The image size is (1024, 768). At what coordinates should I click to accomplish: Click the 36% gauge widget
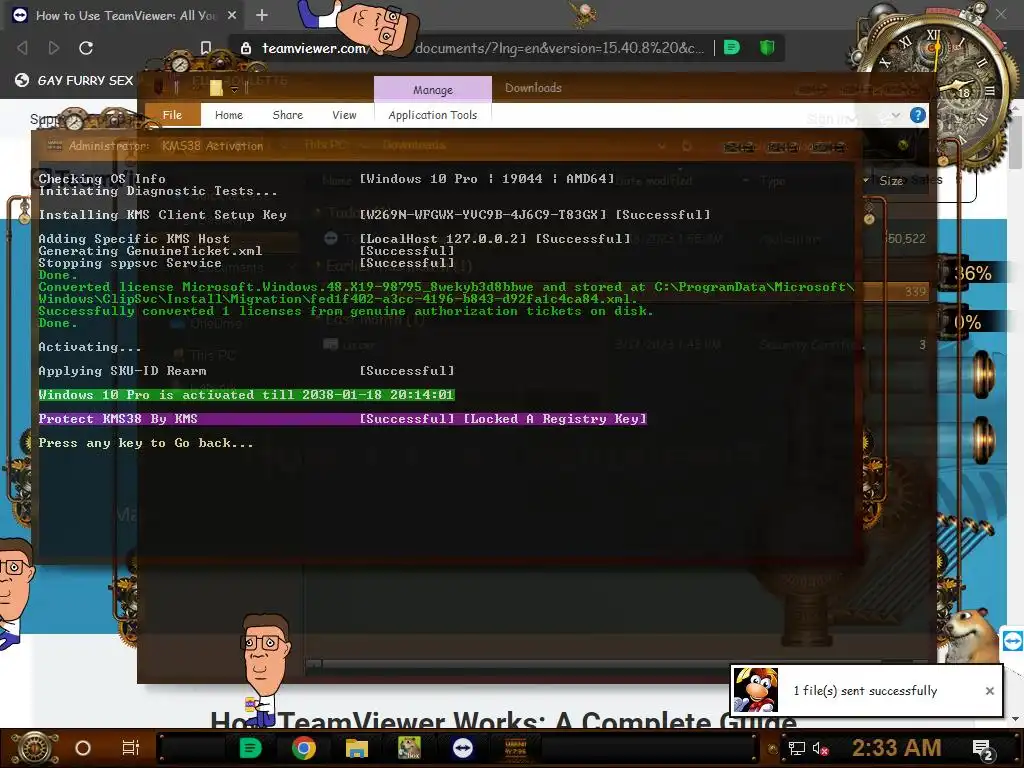(972, 273)
